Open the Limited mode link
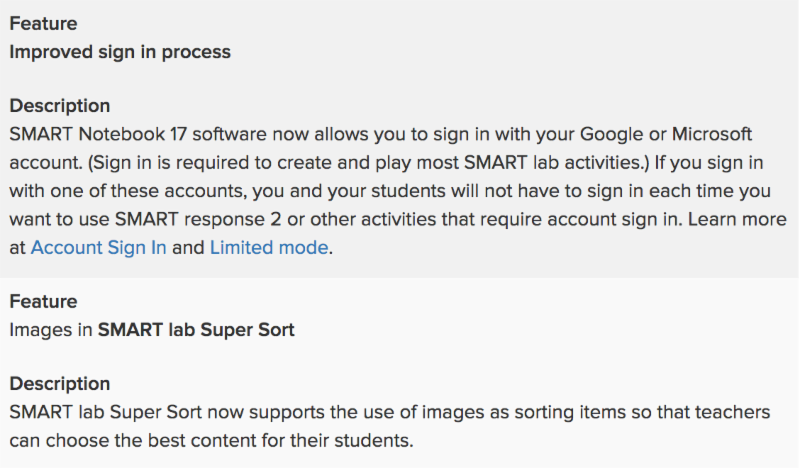Viewport: 800px width, 468px height. tap(268, 248)
